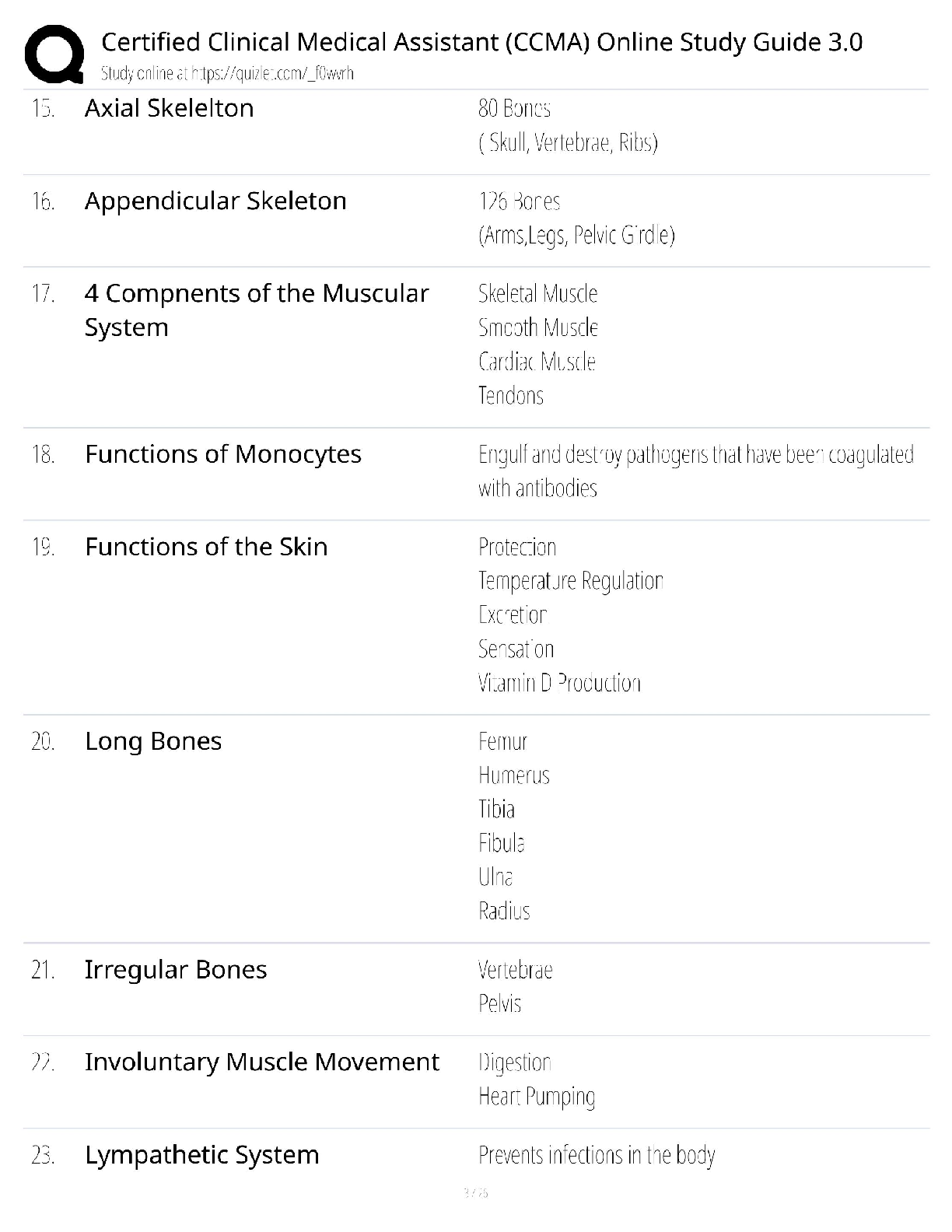This screenshot has height=1232, width=952.
Task: Click the 126 Bones definition text
Action: coord(519,201)
